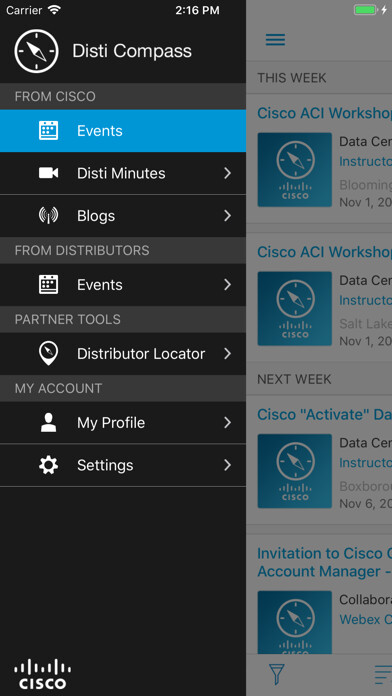This screenshot has width=392, height=696.
Task: Click the calendar icon under From Distributors
Action: tap(48, 285)
